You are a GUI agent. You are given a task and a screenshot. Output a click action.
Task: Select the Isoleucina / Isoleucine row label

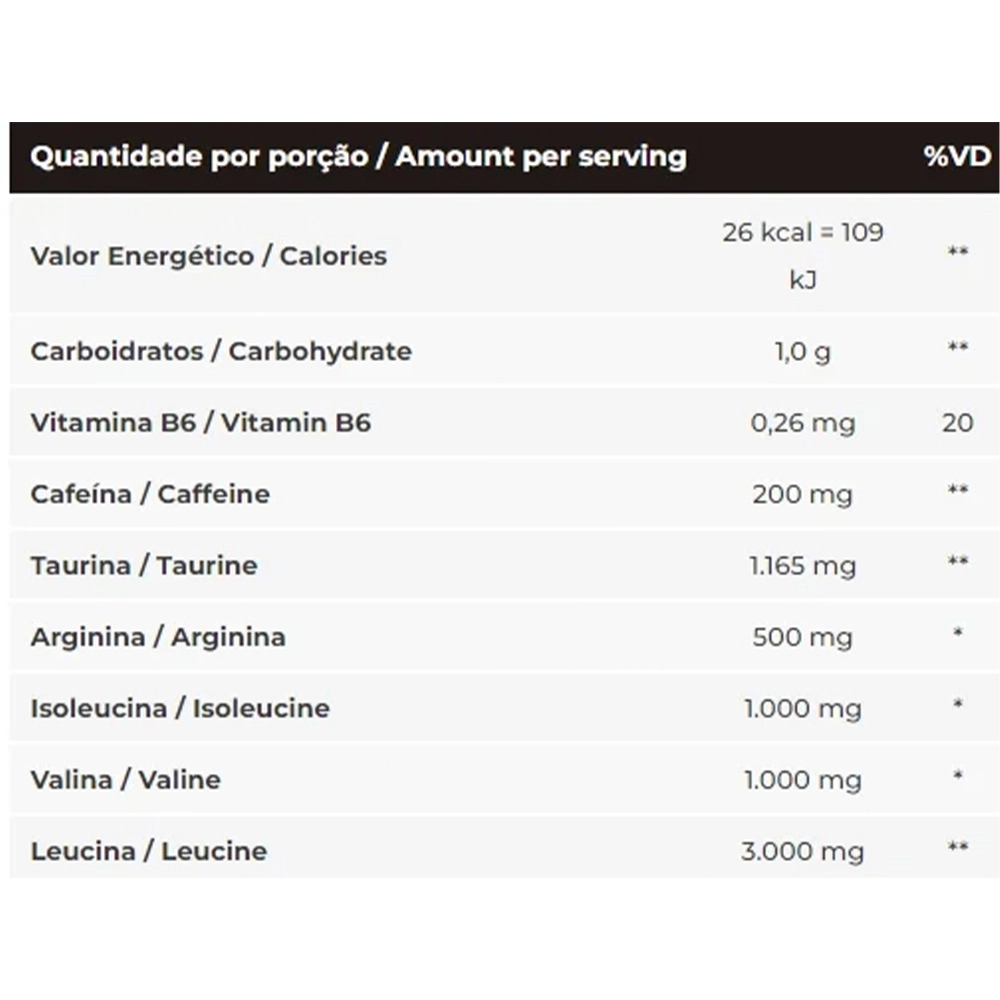(180, 709)
